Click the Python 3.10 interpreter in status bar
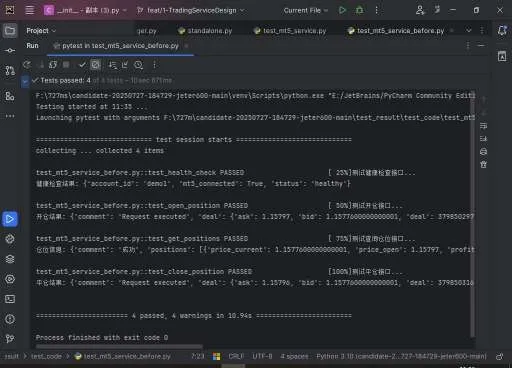 (x=401, y=356)
